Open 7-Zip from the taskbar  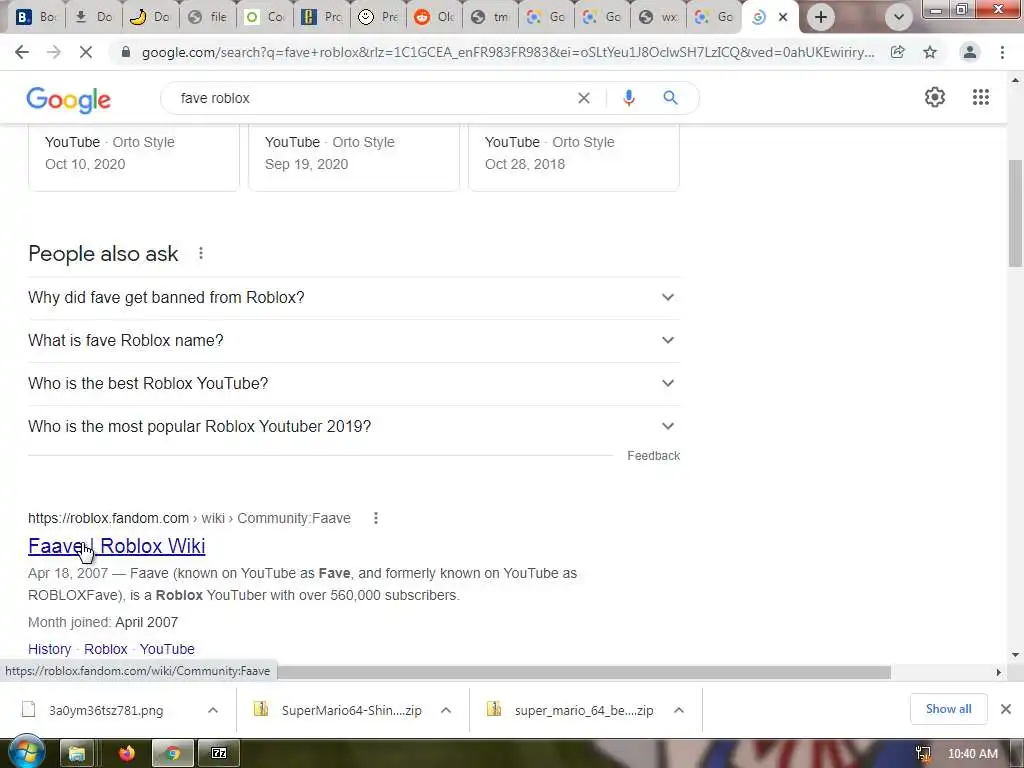pos(219,754)
